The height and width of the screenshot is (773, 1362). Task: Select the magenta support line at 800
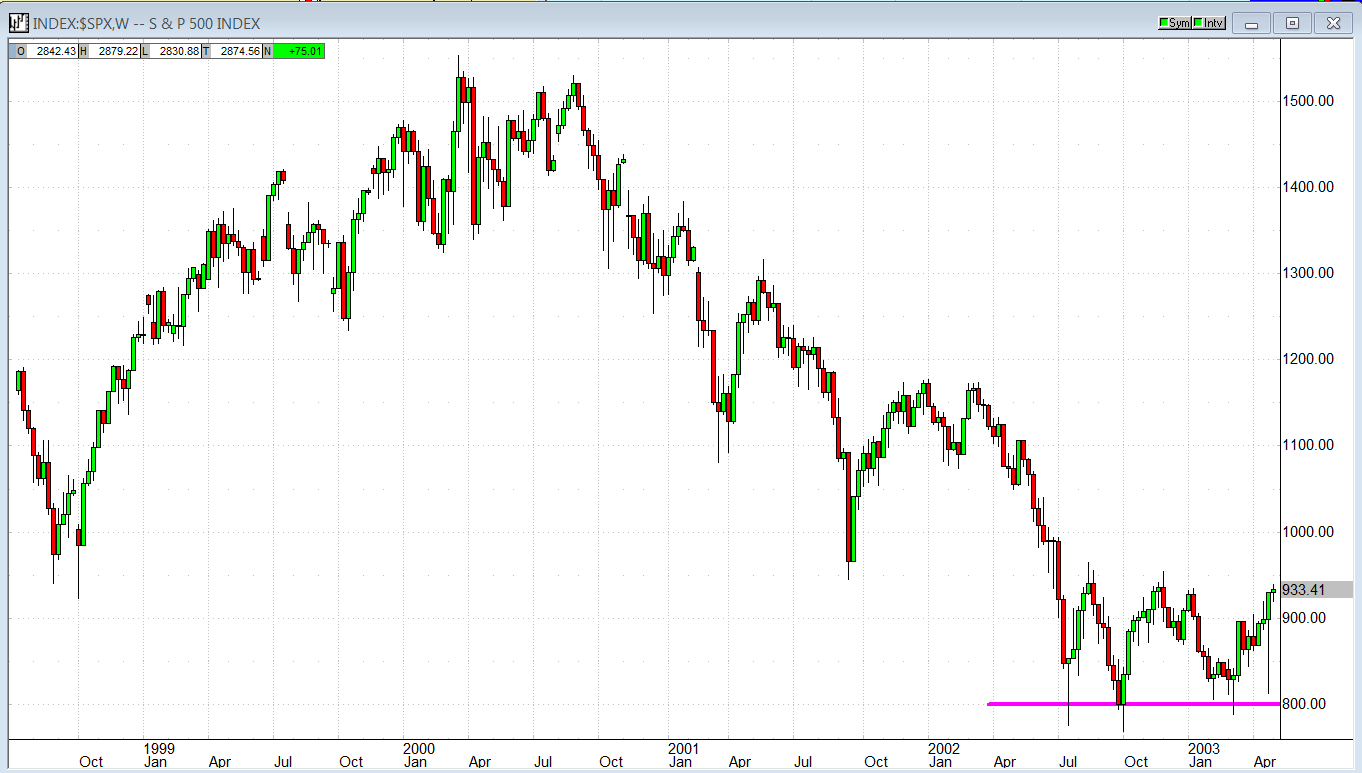pos(1133,704)
